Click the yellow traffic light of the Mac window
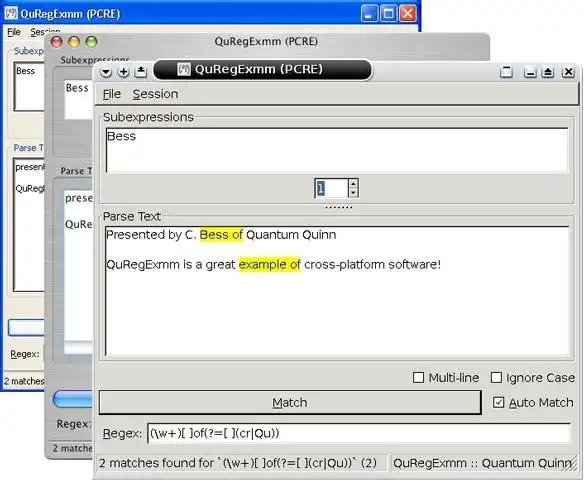584x480 pixels. (74, 42)
